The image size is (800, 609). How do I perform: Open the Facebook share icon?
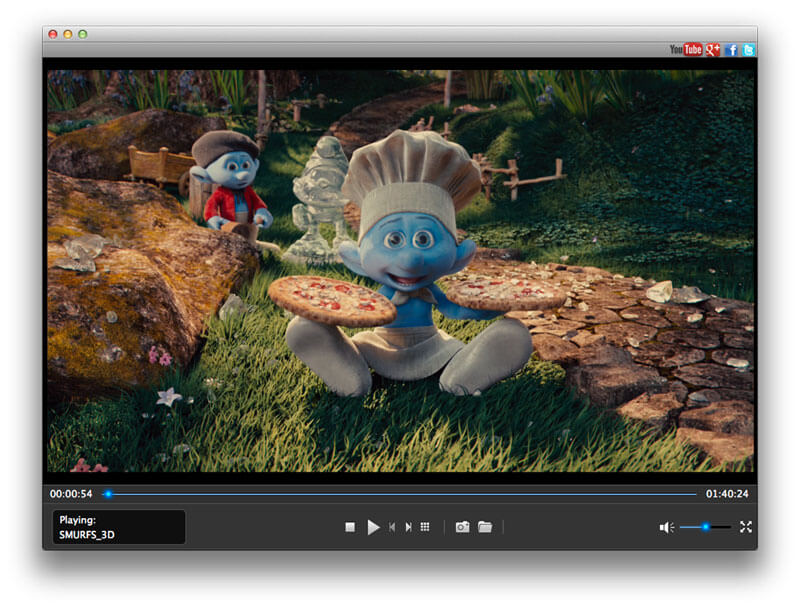tap(731, 49)
